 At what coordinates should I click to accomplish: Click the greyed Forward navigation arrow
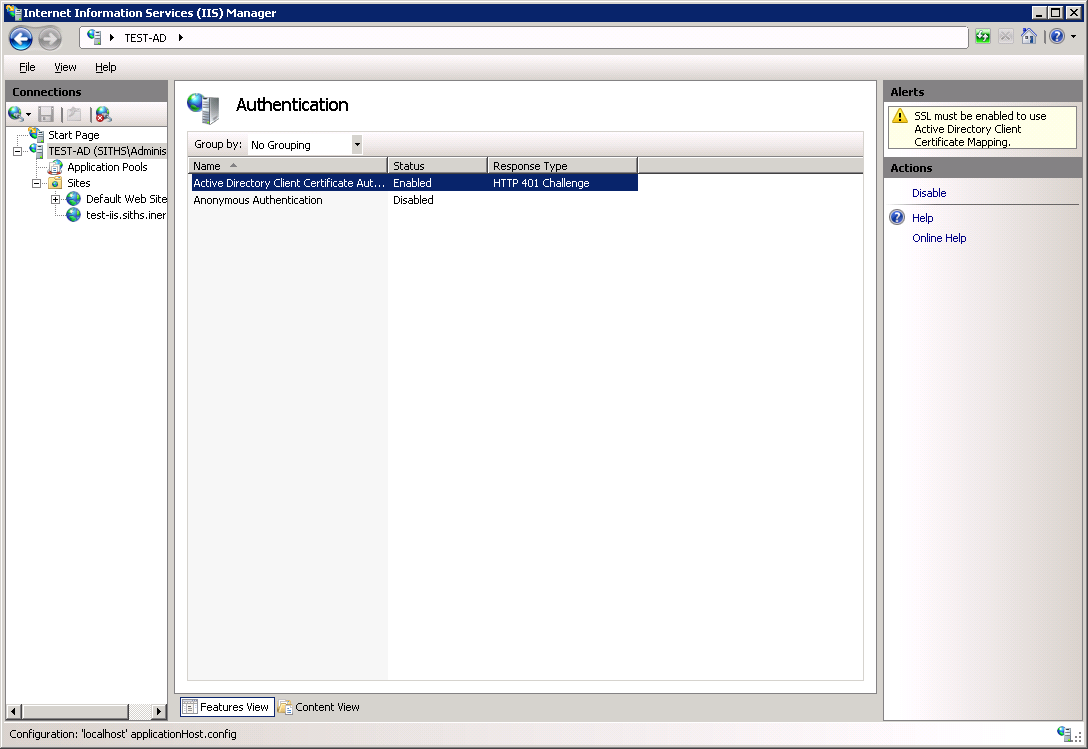(50, 38)
